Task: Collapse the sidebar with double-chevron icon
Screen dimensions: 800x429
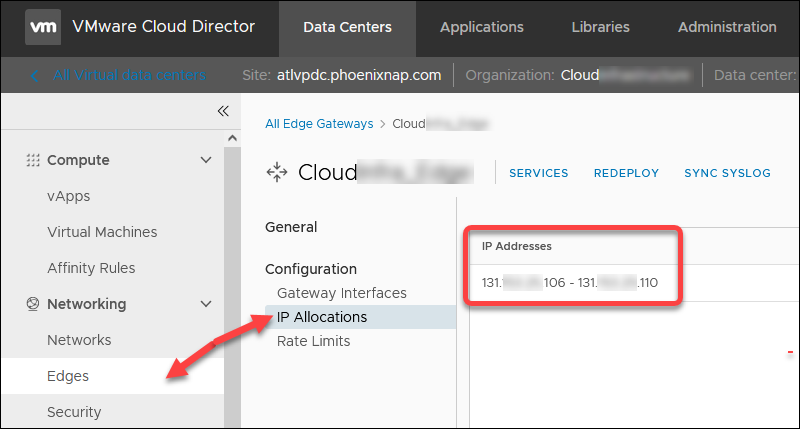Action: coord(223,111)
